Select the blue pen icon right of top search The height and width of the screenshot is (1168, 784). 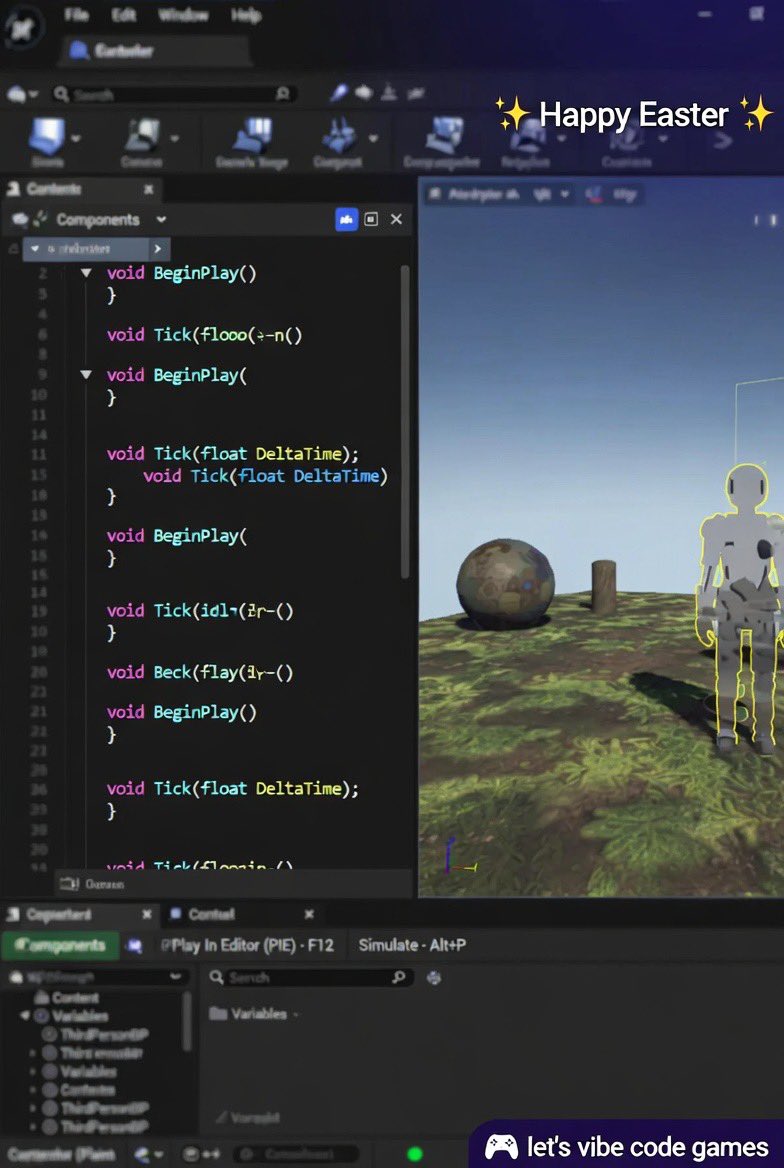pyautogui.click(x=338, y=92)
